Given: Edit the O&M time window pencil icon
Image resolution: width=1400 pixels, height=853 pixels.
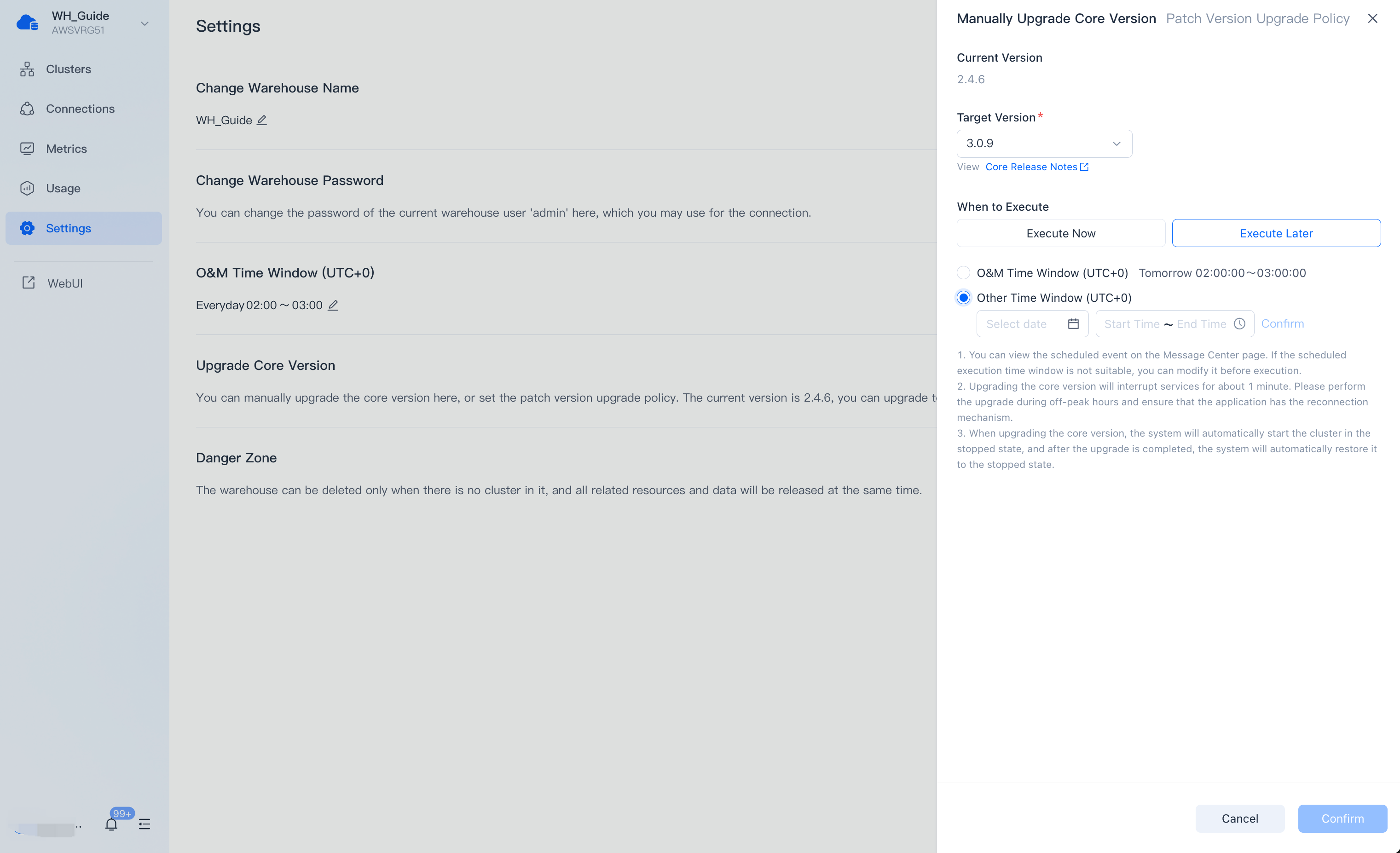Looking at the screenshot, I should click(x=334, y=305).
